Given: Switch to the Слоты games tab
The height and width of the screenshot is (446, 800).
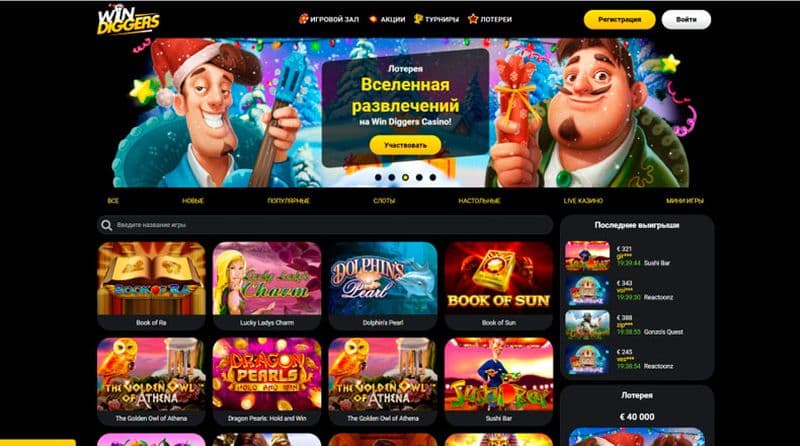Looking at the screenshot, I should tap(384, 201).
